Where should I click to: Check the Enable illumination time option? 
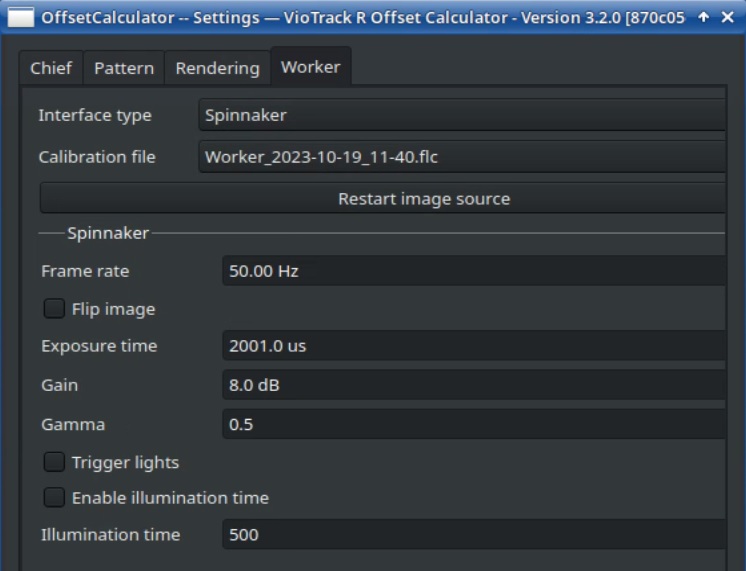(x=54, y=497)
